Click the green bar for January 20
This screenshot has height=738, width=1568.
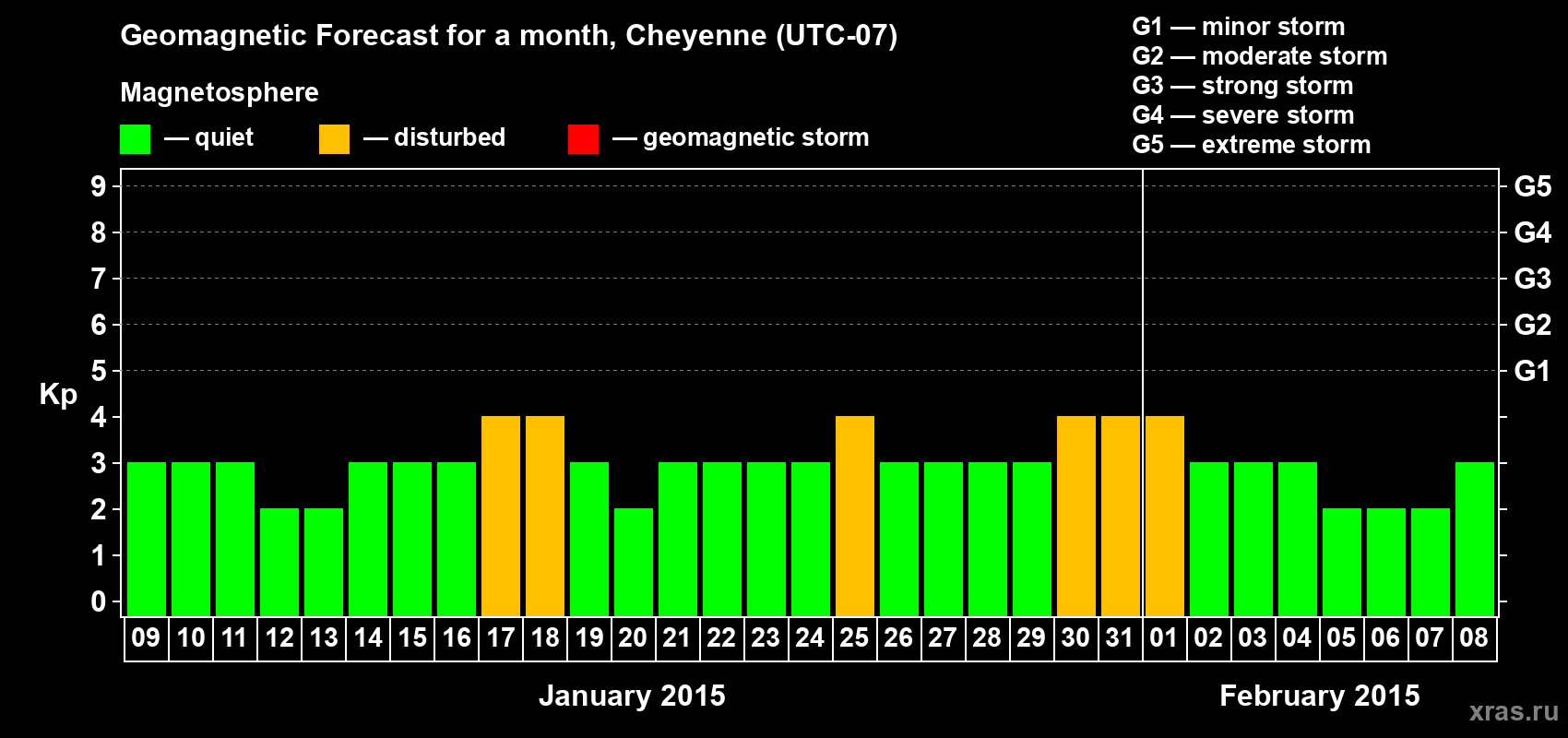[634, 562]
